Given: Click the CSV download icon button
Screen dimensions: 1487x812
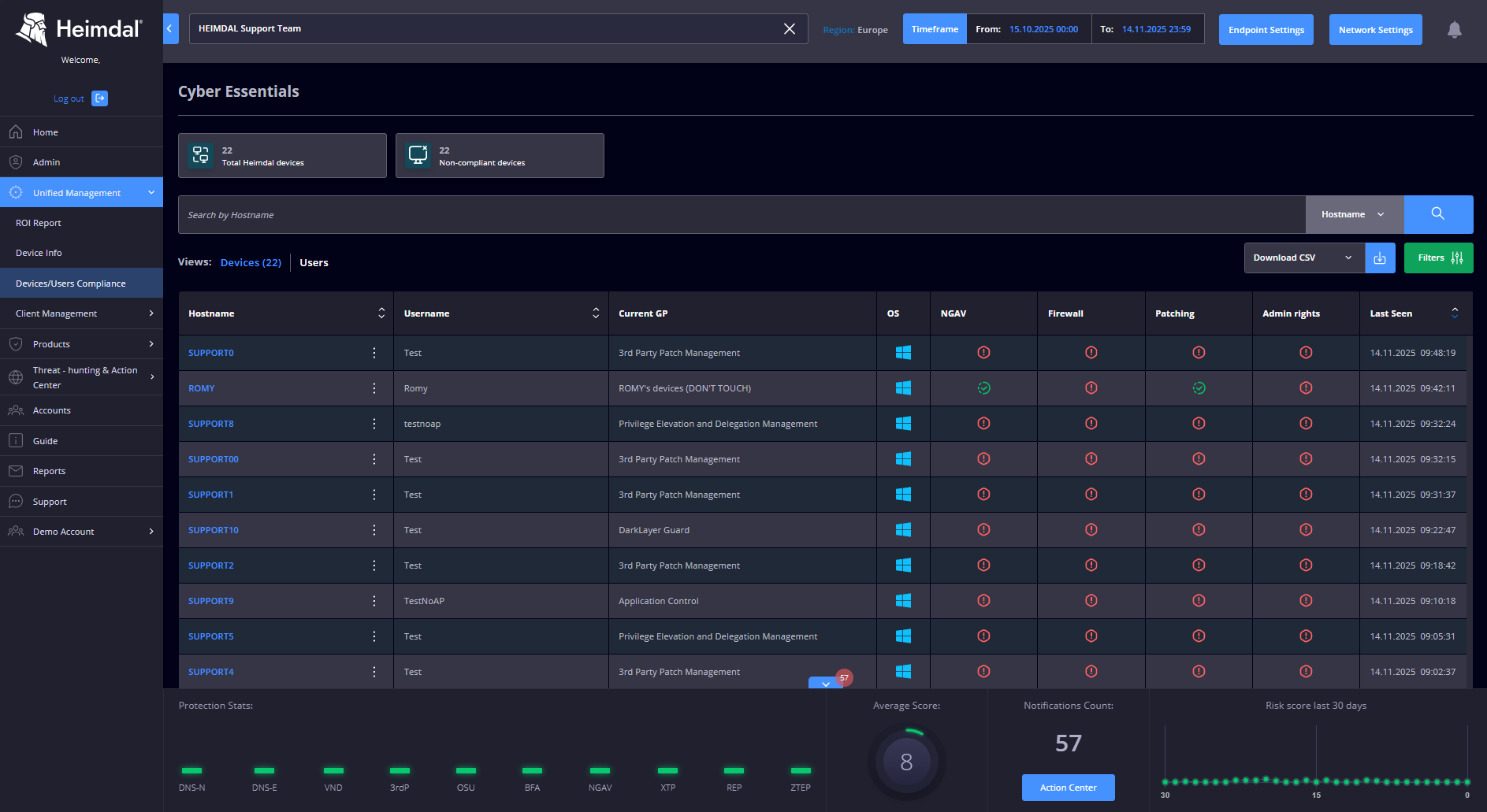Looking at the screenshot, I should coord(1380,258).
